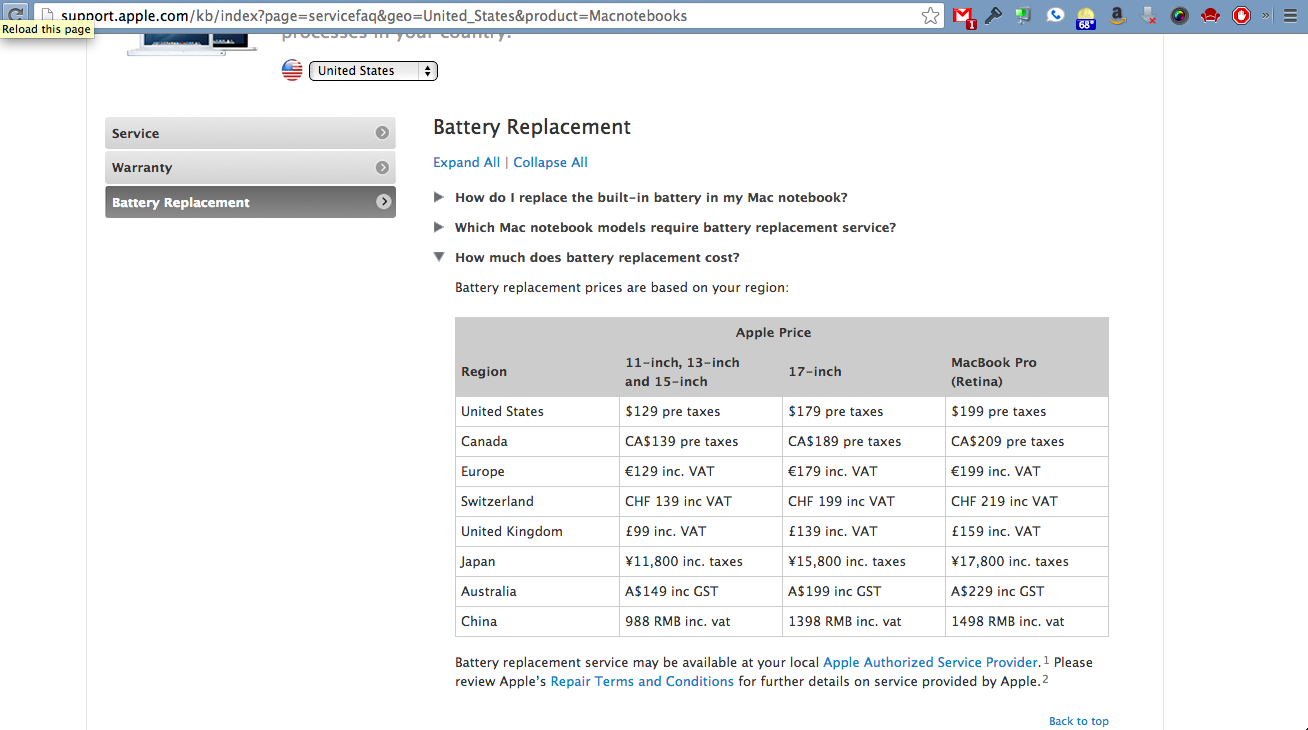Click the 'China' row label
This screenshot has width=1308, height=730.
[x=478, y=621]
